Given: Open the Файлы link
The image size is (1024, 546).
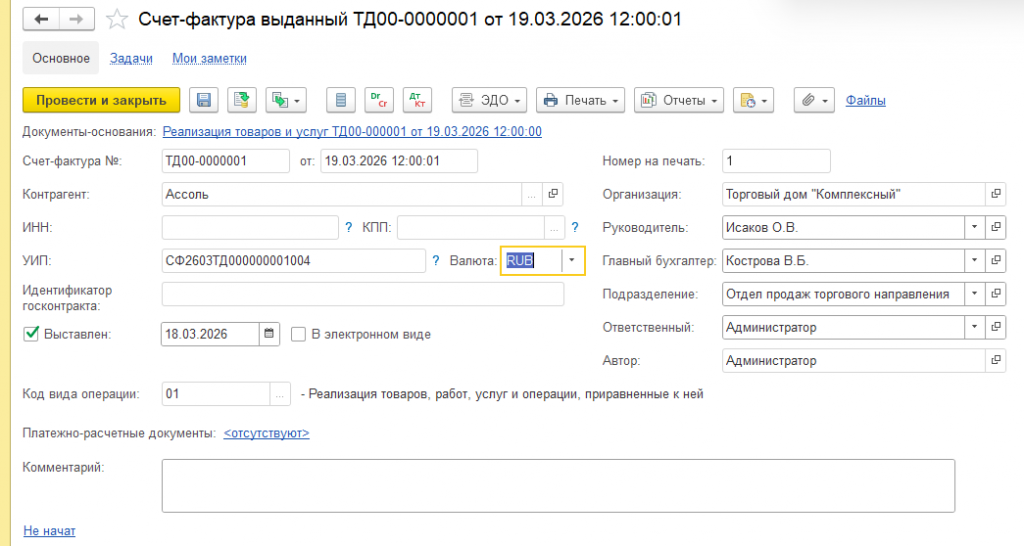Looking at the screenshot, I should [x=865, y=101].
